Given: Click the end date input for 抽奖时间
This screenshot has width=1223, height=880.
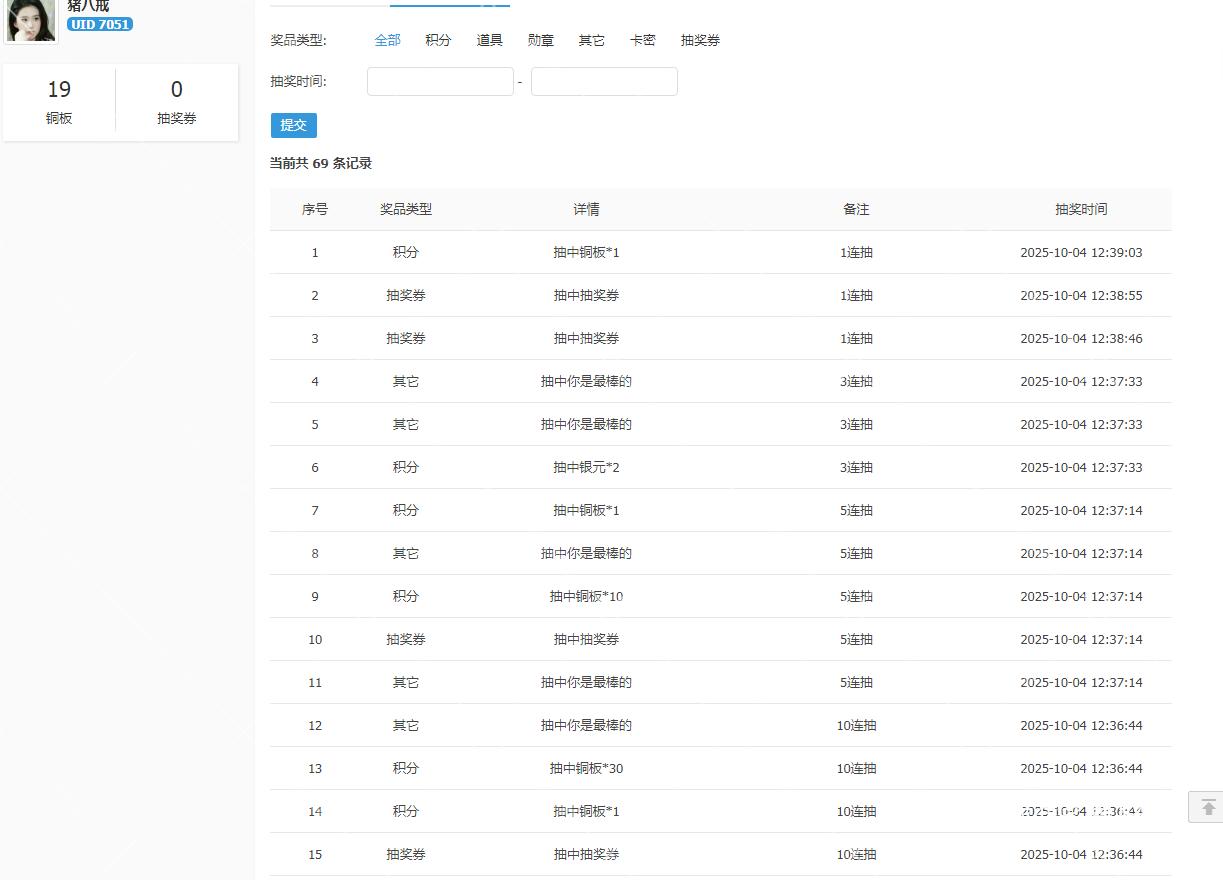Looking at the screenshot, I should pyautogui.click(x=604, y=82).
